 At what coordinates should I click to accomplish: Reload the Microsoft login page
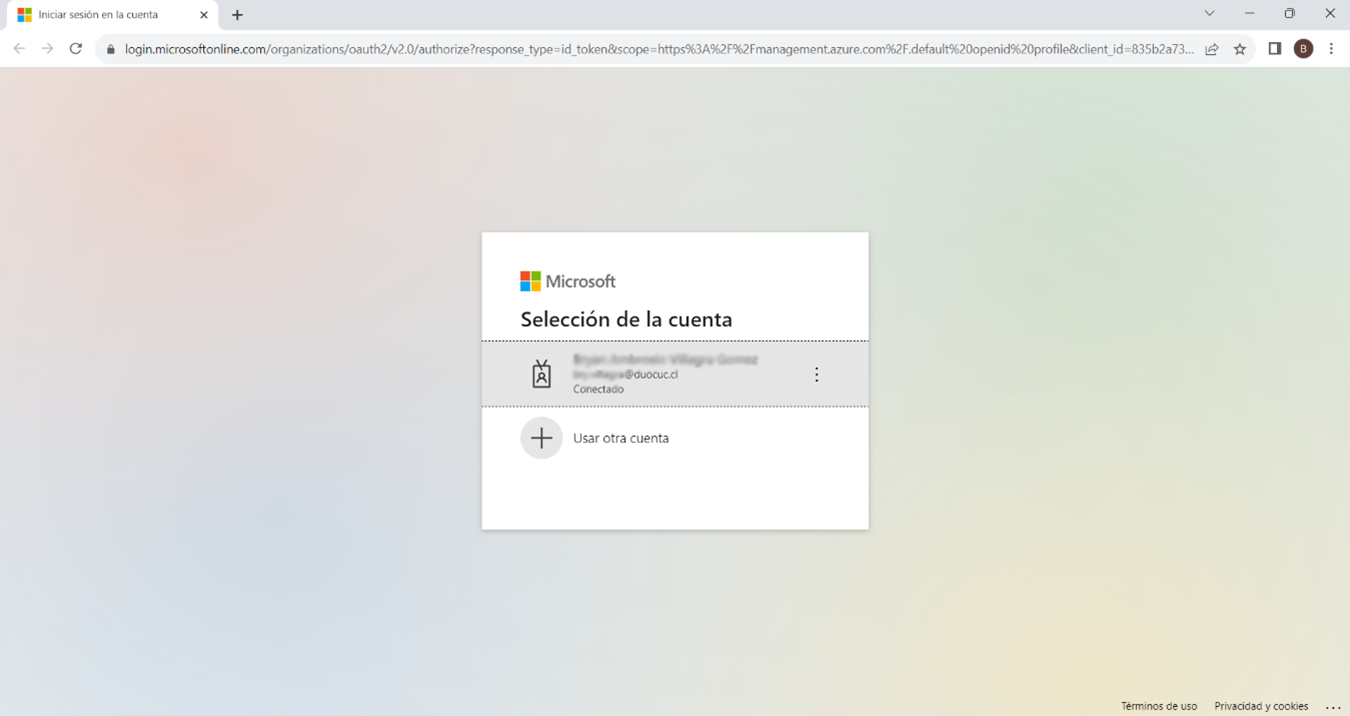pos(76,49)
